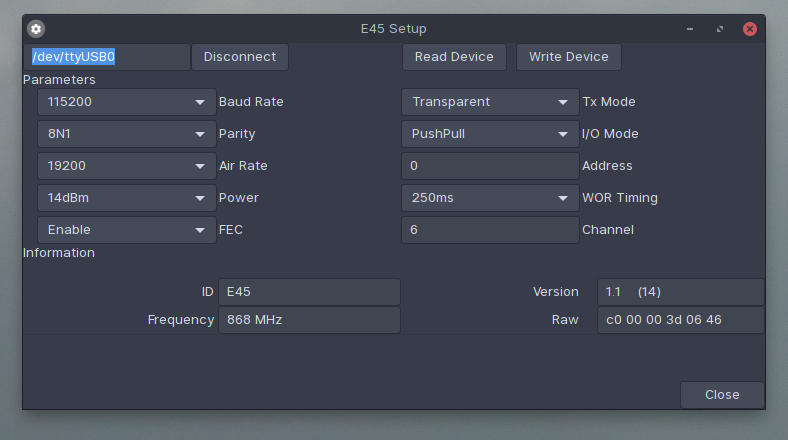Click the Read Device button
Image resolution: width=788 pixels, height=440 pixels.
click(454, 57)
